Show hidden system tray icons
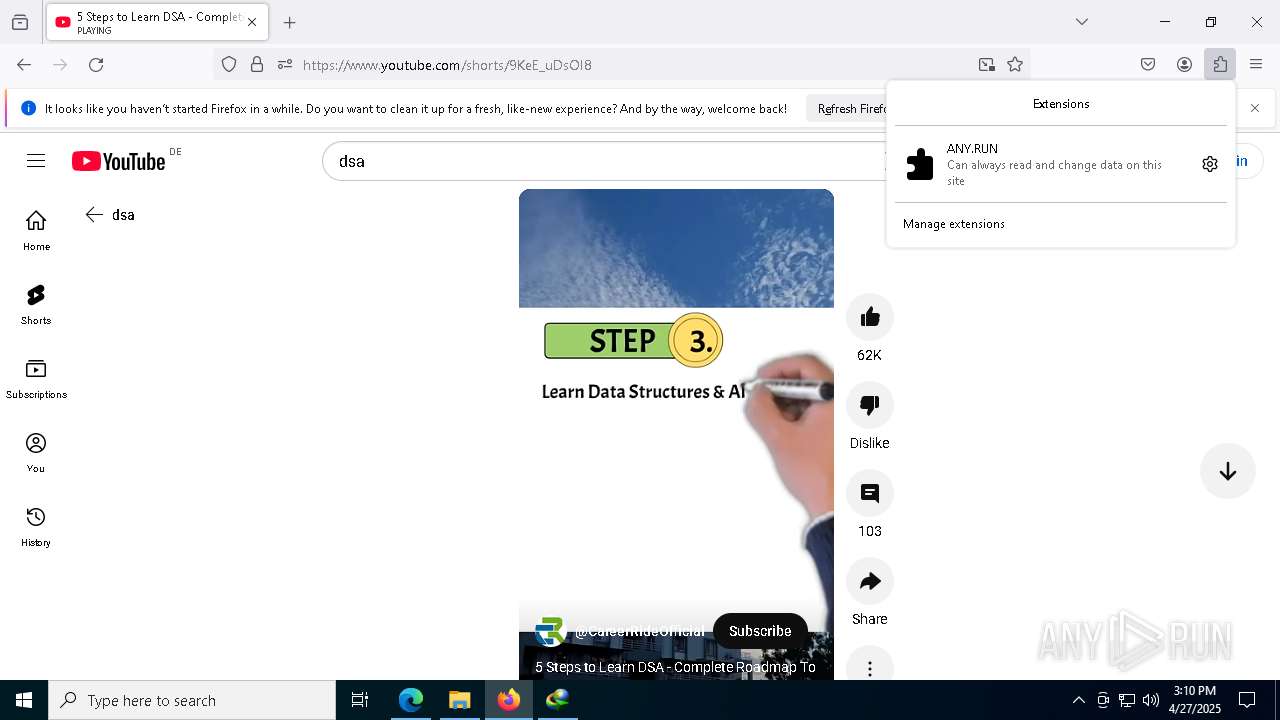The width and height of the screenshot is (1280, 720). click(1078, 700)
